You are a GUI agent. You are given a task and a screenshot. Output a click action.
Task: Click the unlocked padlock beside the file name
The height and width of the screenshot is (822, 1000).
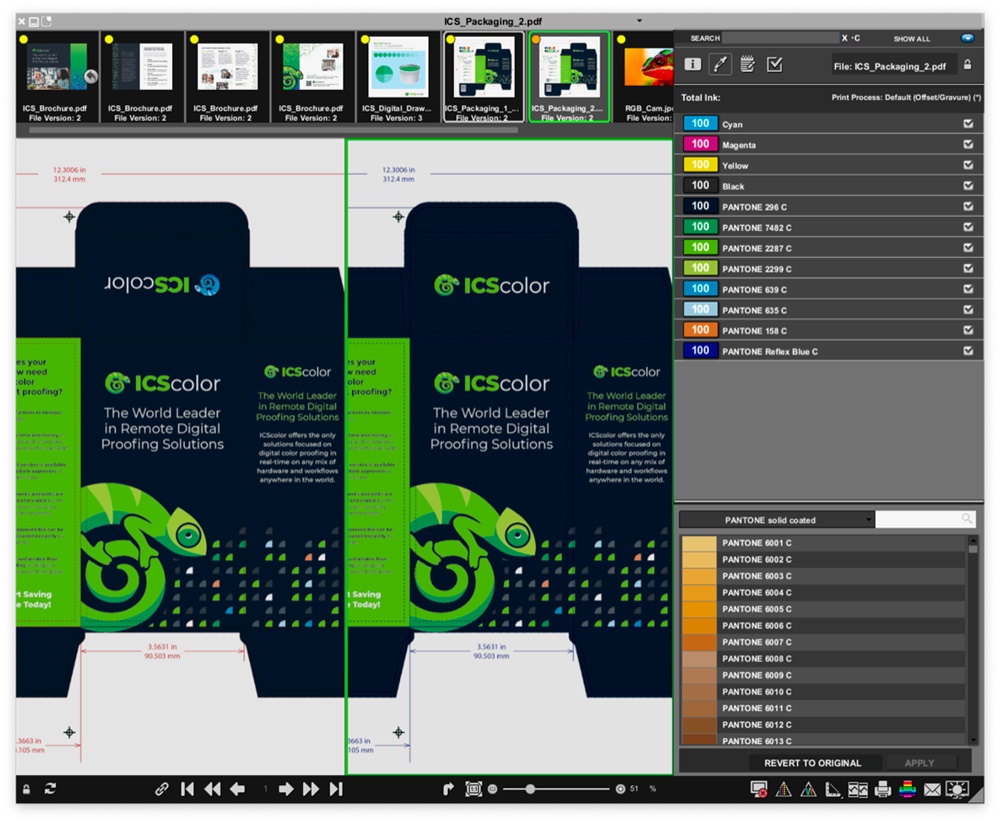pyautogui.click(x=967, y=65)
